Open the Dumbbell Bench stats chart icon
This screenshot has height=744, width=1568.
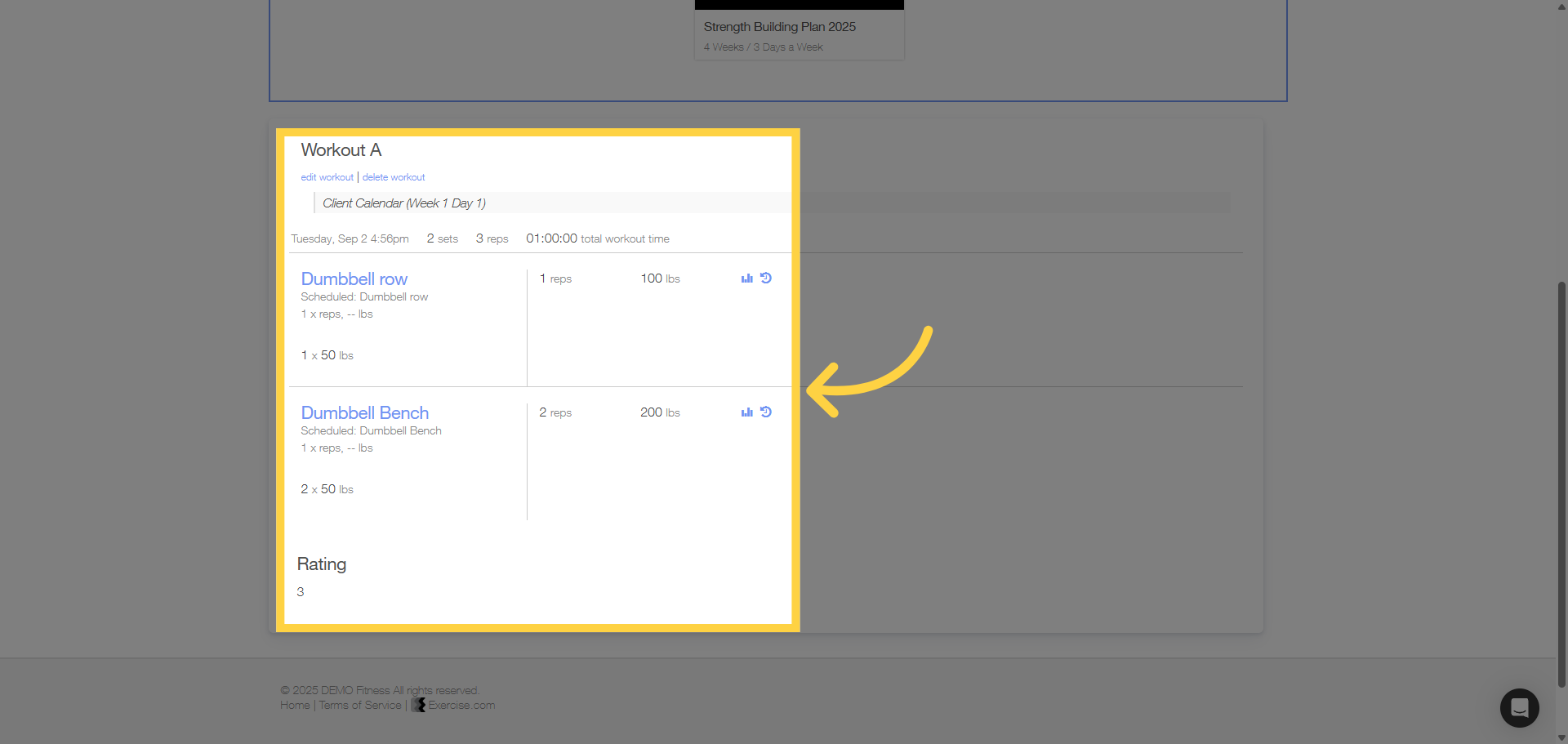(746, 412)
